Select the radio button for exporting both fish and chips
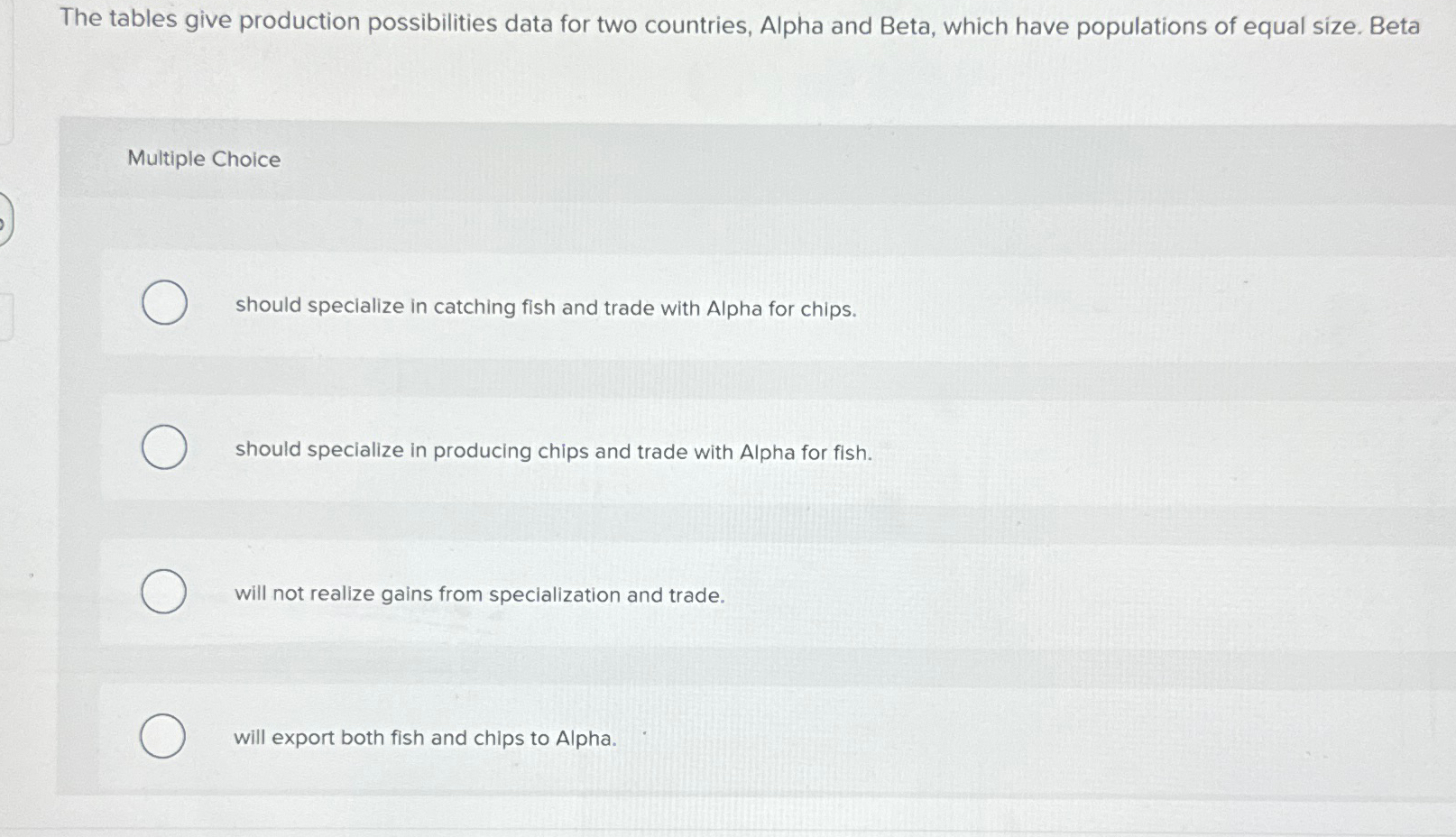The width and height of the screenshot is (1456, 837). (x=164, y=734)
